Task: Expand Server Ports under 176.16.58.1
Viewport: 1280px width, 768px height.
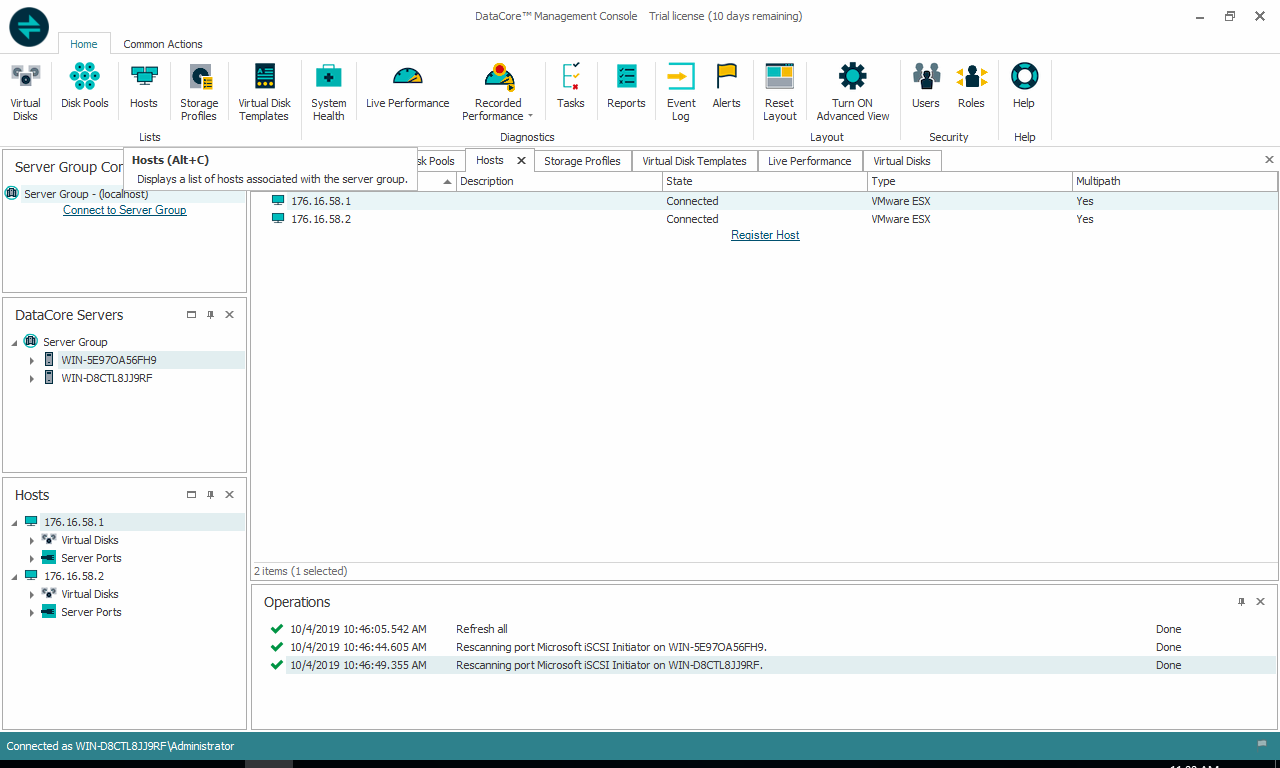Action: tap(32, 558)
